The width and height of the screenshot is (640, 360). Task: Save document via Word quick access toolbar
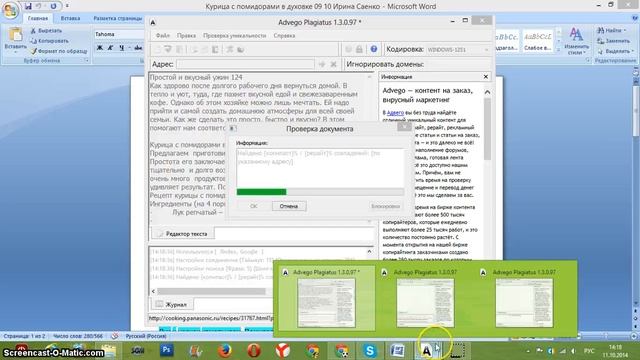click(28, 6)
